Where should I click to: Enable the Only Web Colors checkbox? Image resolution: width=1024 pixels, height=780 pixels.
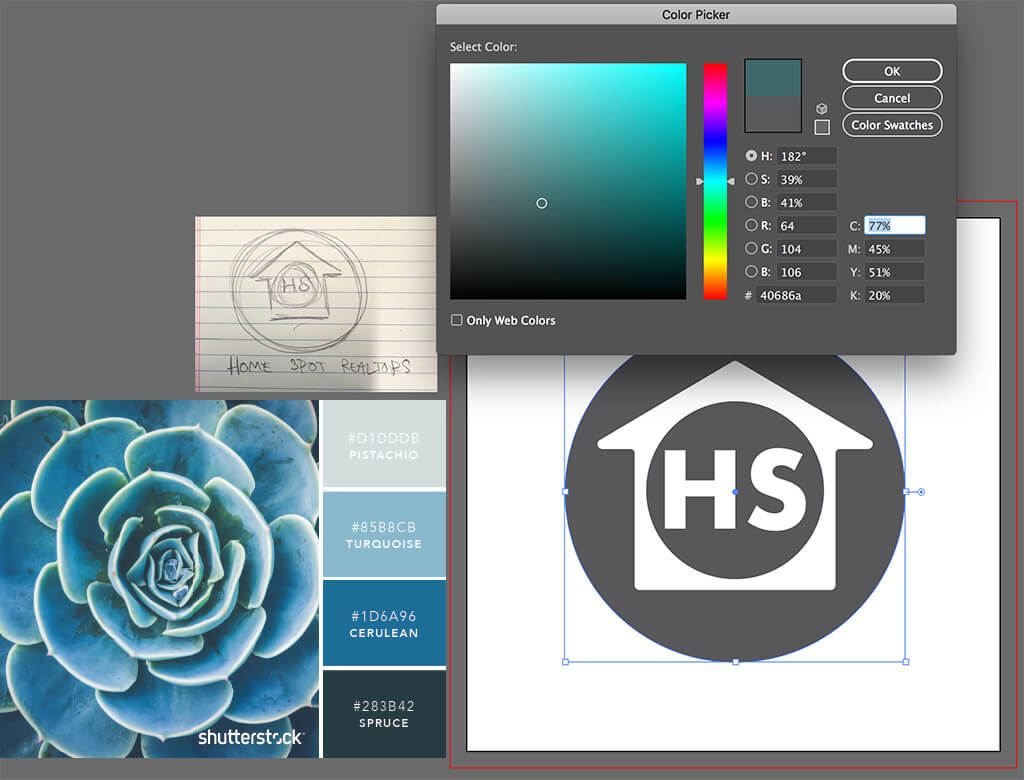click(456, 320)
